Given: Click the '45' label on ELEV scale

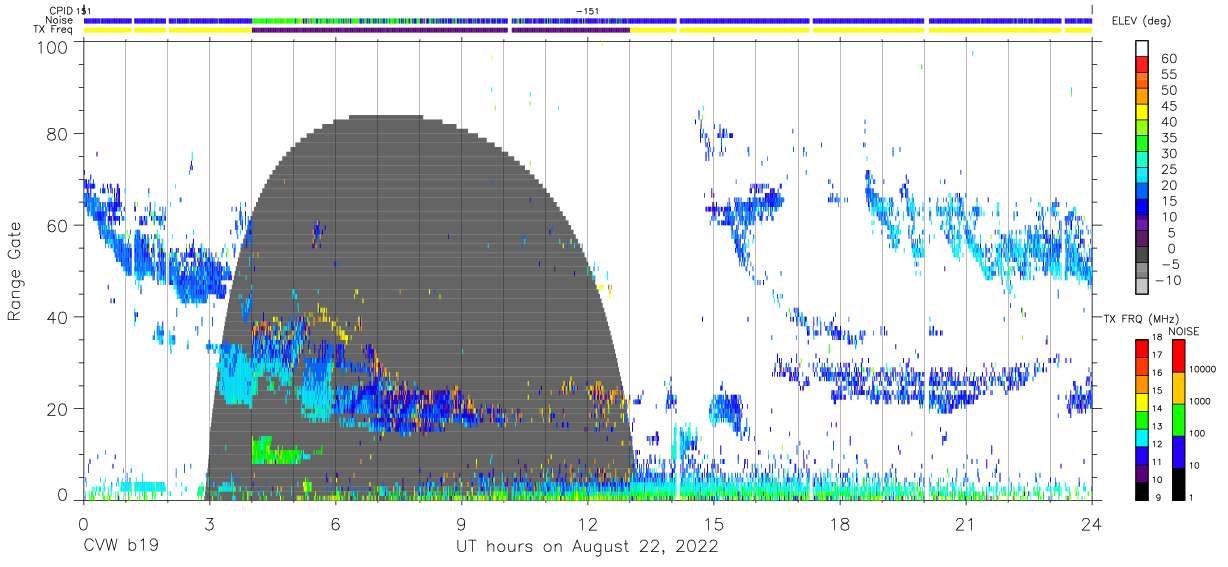Looking at the screenshot, I should pyautogui.click(x=1168, y=106).
